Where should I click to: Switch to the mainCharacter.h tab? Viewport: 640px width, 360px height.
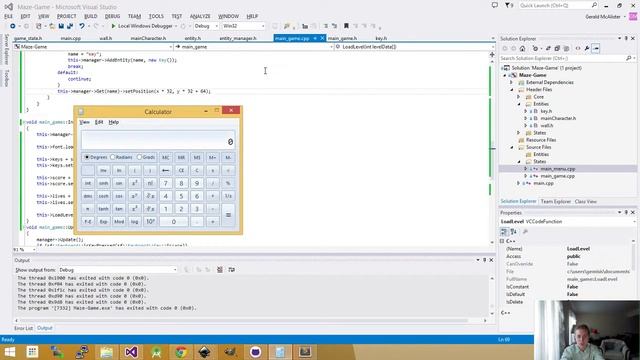(148, 38)
